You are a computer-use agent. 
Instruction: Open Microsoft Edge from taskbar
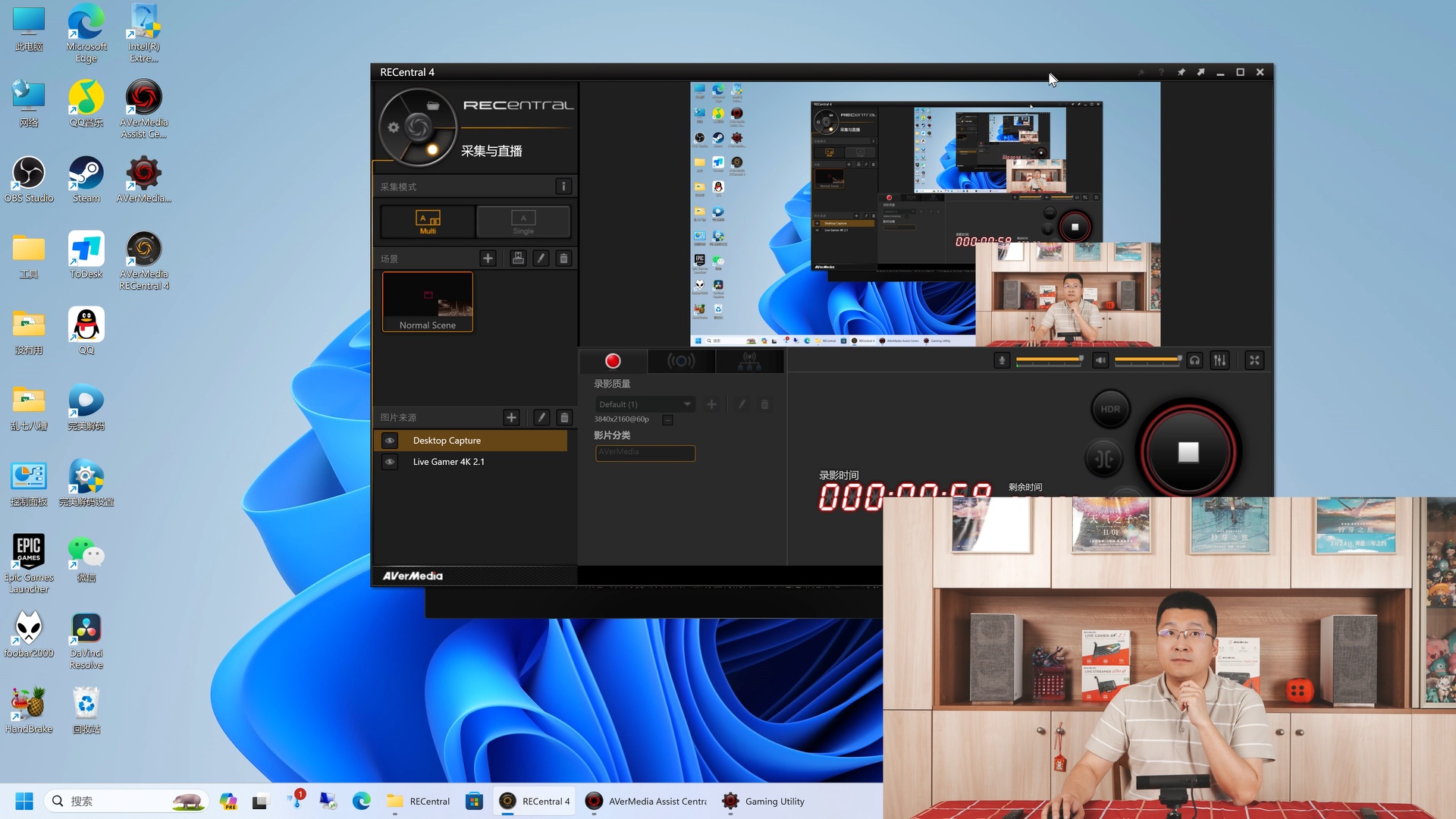[x=362, y=801]
